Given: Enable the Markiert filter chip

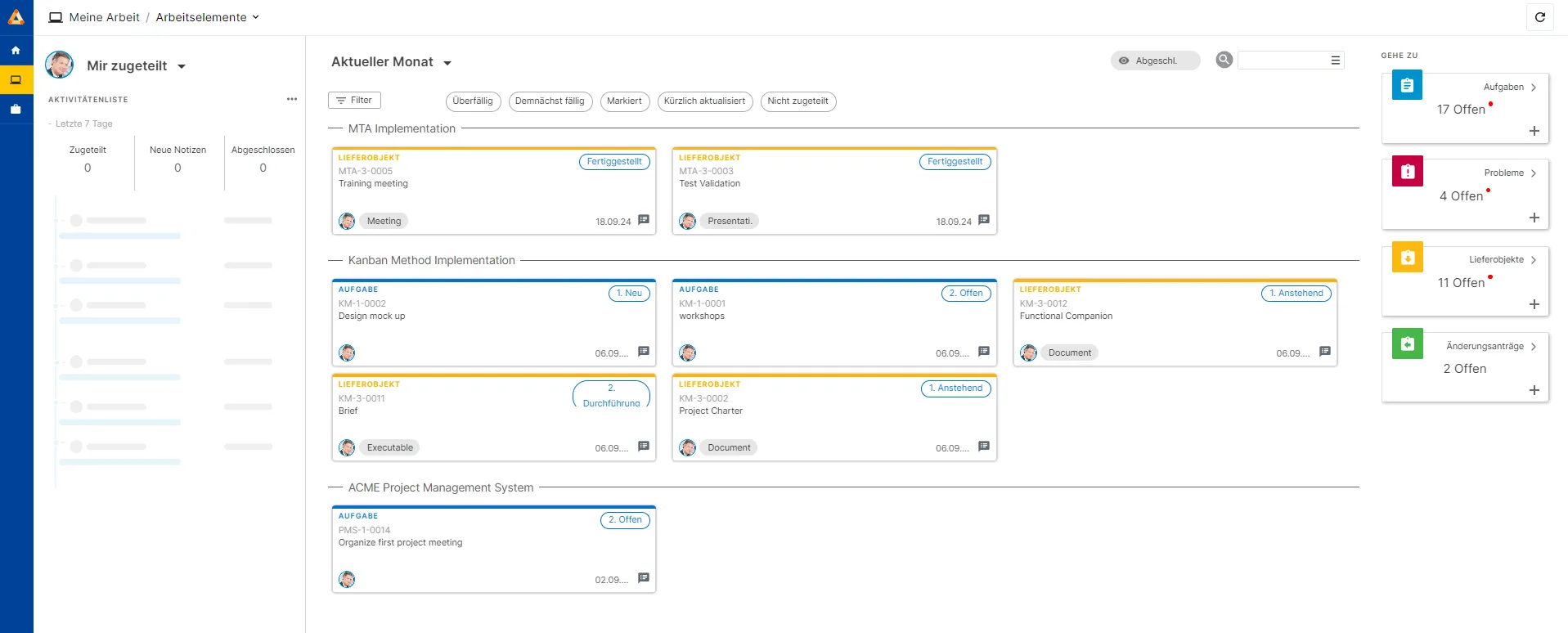Looking at the screenshot, I should (624, 101).
